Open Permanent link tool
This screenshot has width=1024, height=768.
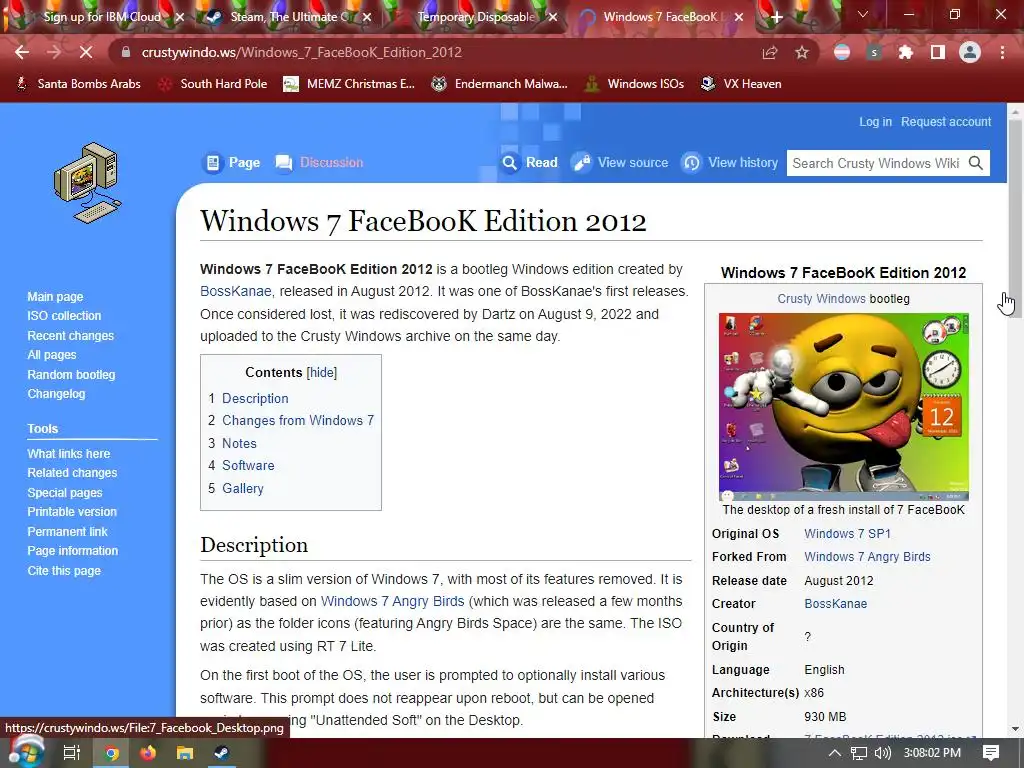tap(67, 532)
